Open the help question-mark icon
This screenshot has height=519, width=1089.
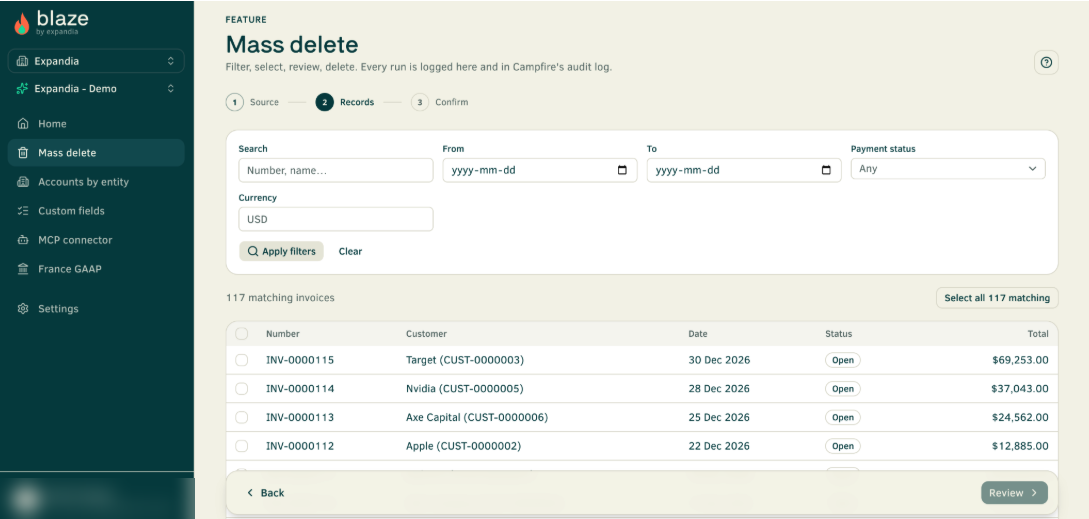click(1046, 63)
